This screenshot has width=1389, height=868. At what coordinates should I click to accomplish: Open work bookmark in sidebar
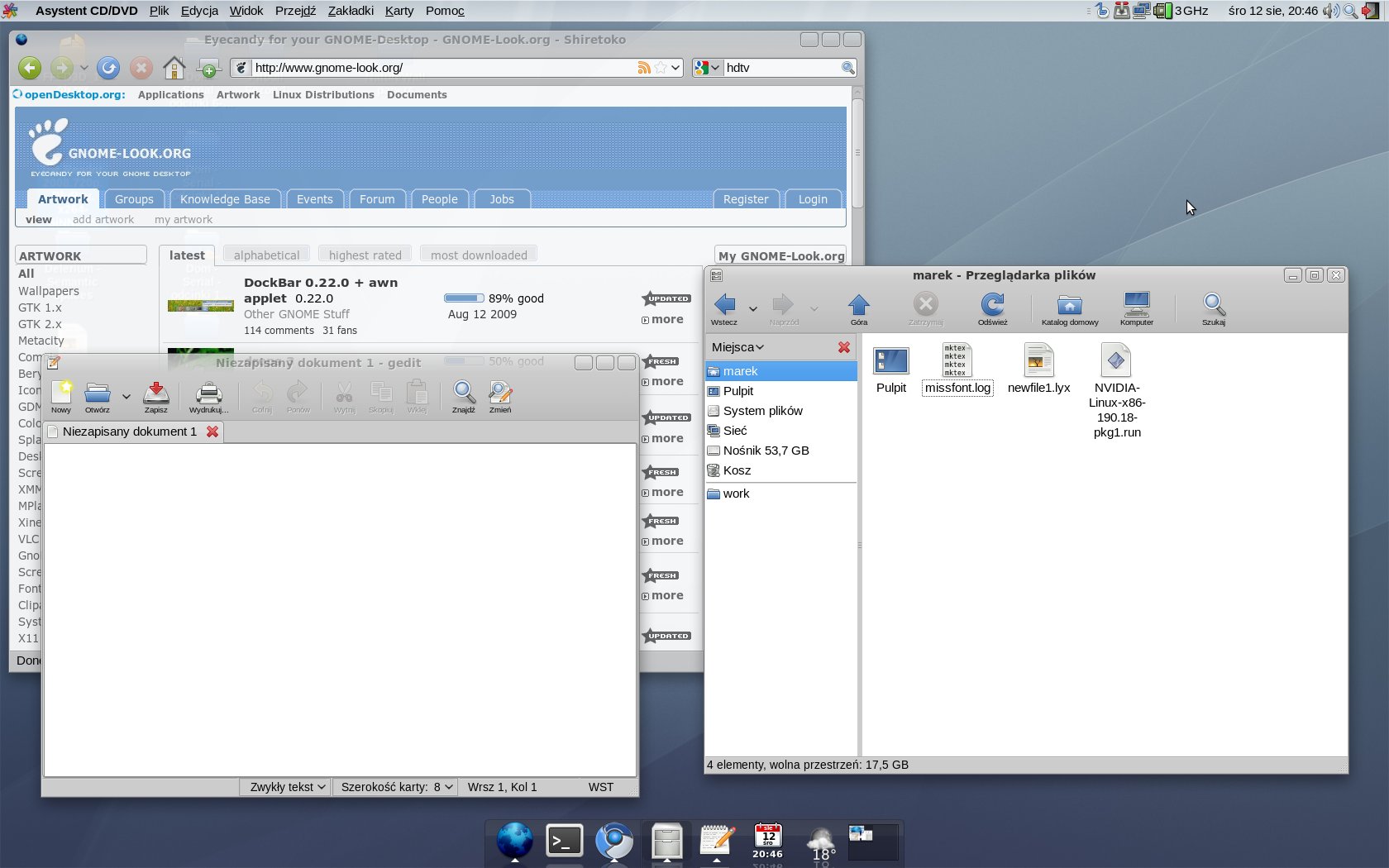click(781, 494)
